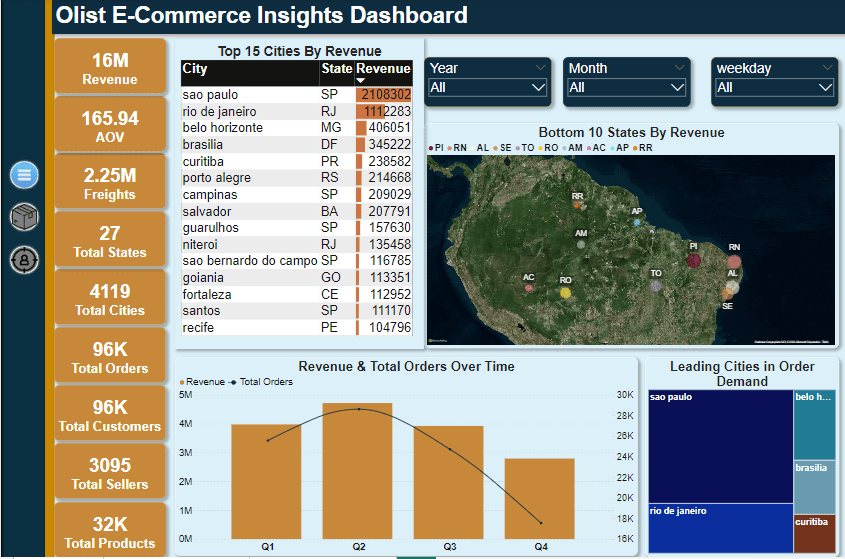
Task: Select the 2.25M Freights card
Action: coord(110,182)
